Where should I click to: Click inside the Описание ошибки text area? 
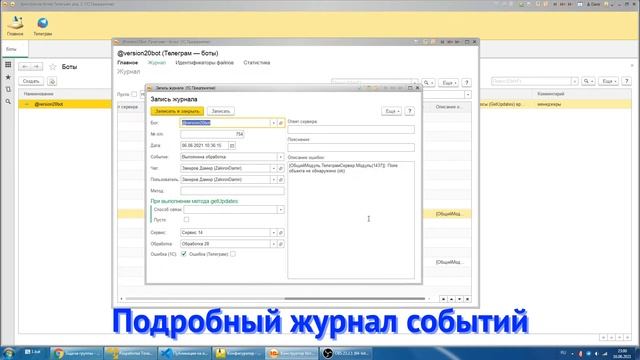351,220
